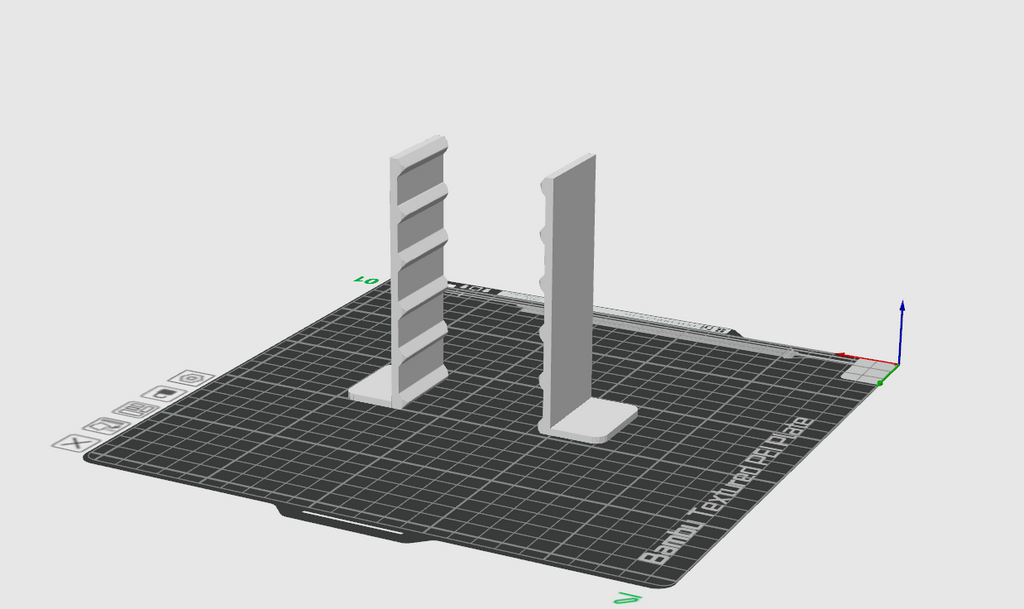Click the green plate number 01 label
Image resolution: width=1024 pixels, height=609 pixels.
point(366,280)
